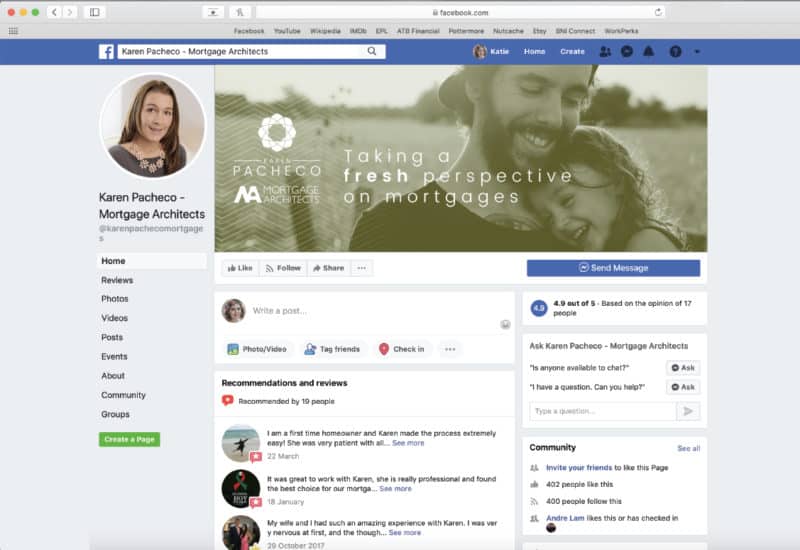
Task: Click the green Create a Page button
Action: (x=129, y=439)
